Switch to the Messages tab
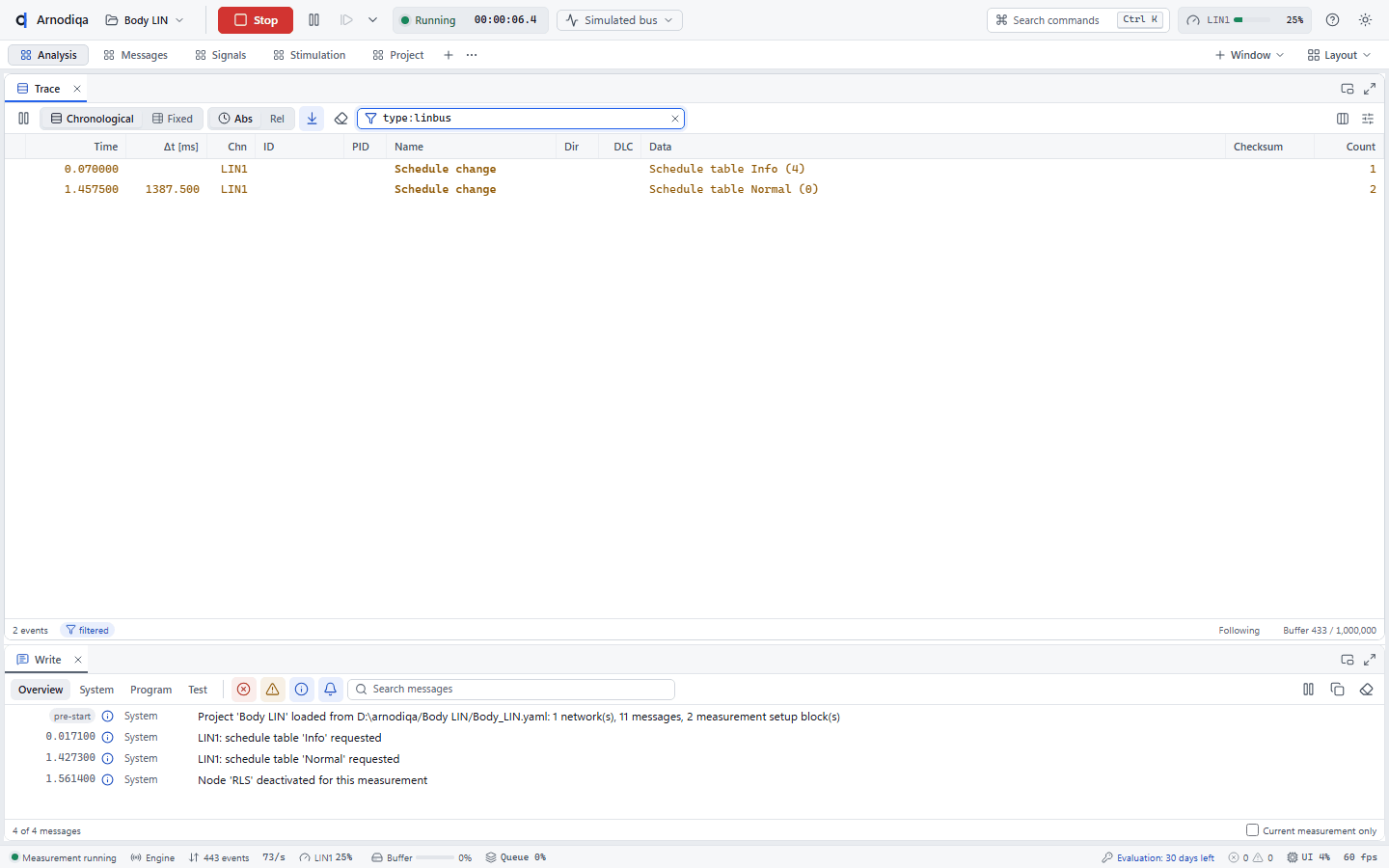This screenshot has width=1389, height=868. tap(136, 55)
